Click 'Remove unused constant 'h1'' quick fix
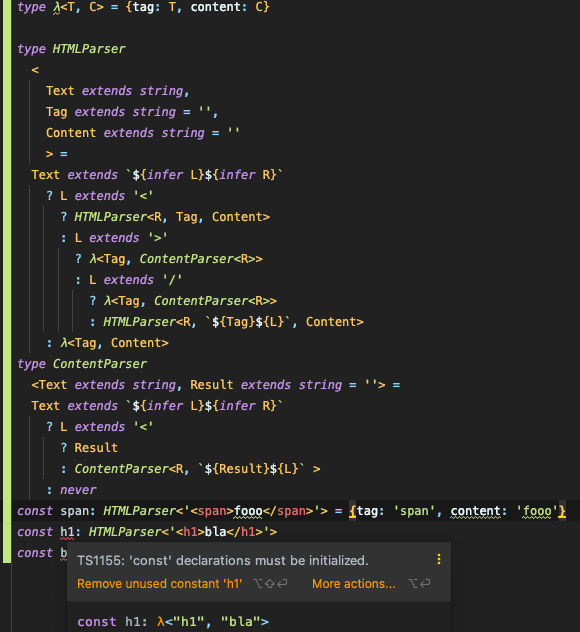 [160, 584]
